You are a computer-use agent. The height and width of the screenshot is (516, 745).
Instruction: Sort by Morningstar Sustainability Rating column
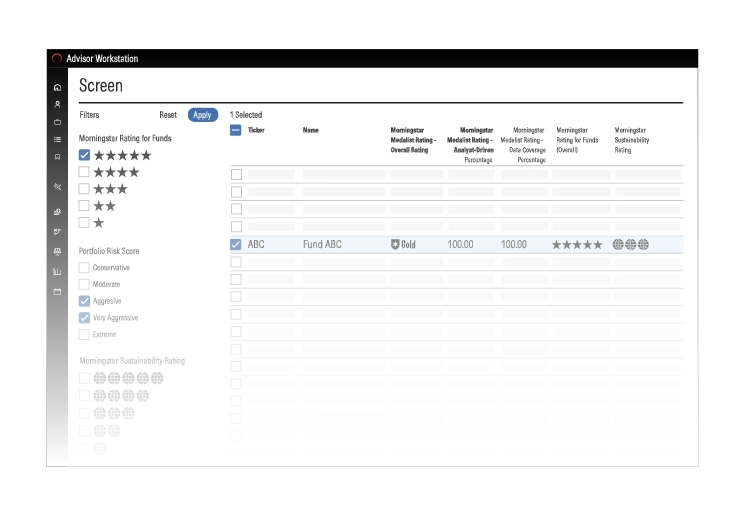(631, 140)
